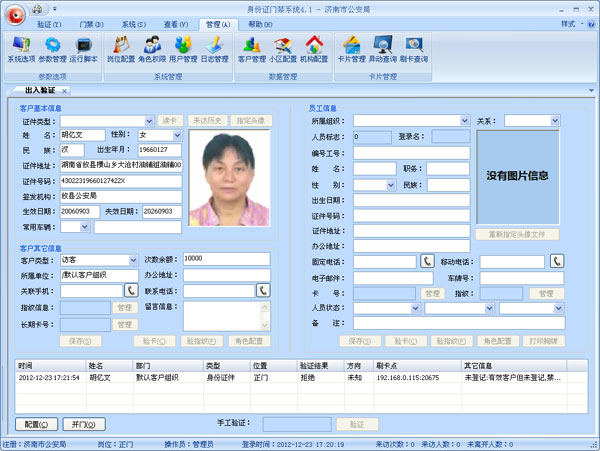Open 卡片管理 card management icon
This screenshot has height=451, width=600.
point(351,49)
